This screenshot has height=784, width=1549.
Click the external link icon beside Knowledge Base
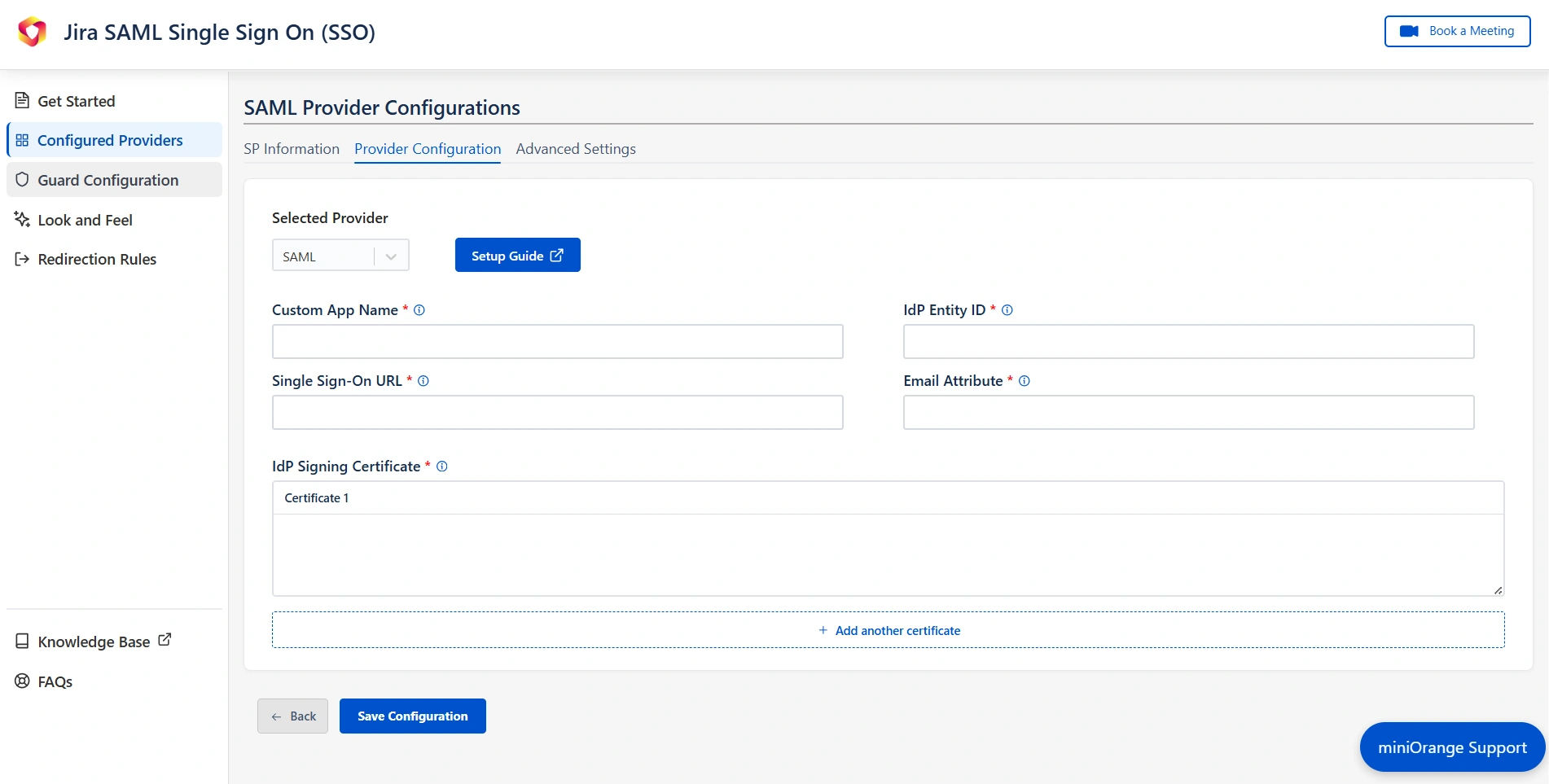165,640
